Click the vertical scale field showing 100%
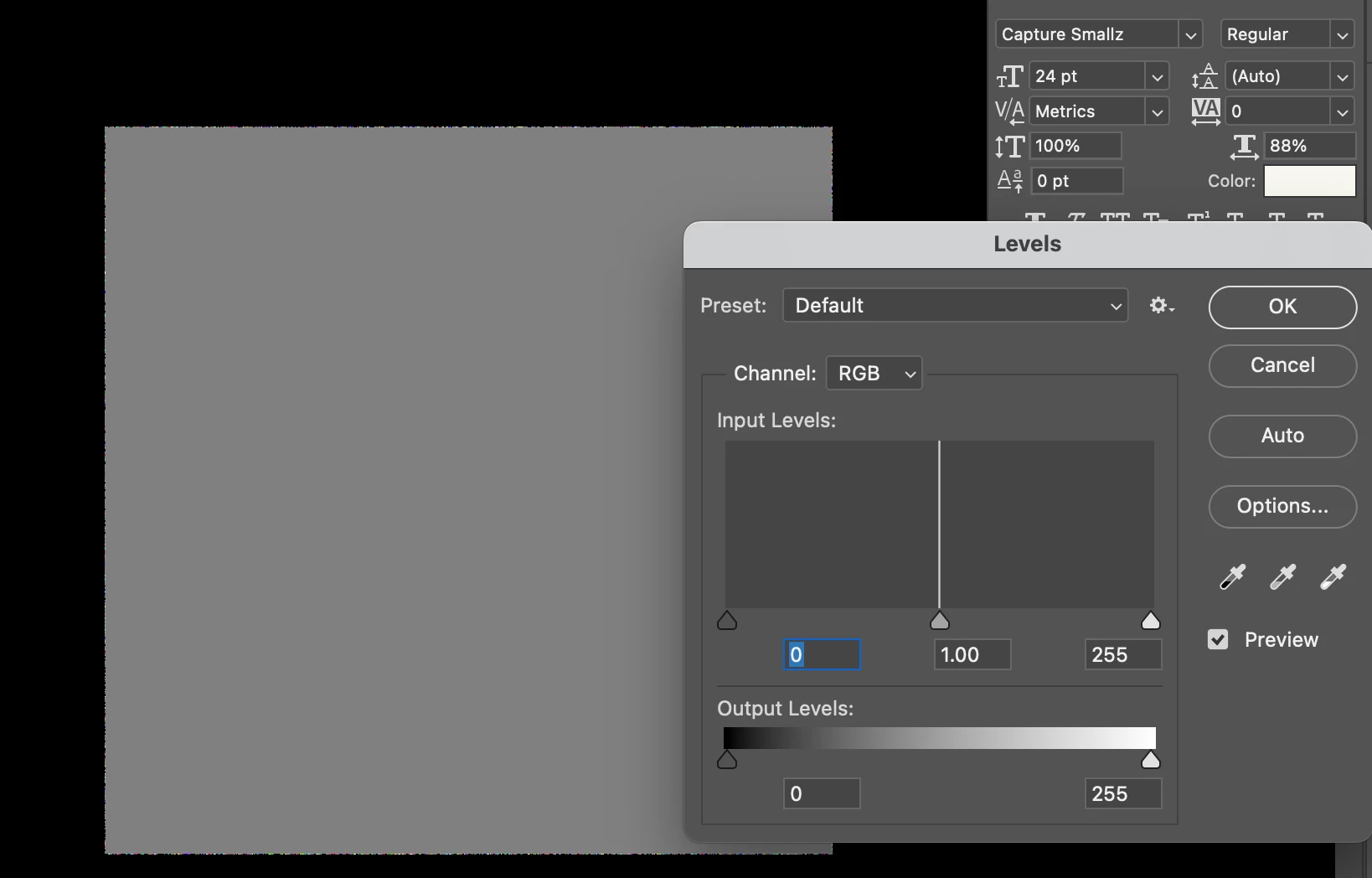The image size is (1372, 878). pos(1075,146)
